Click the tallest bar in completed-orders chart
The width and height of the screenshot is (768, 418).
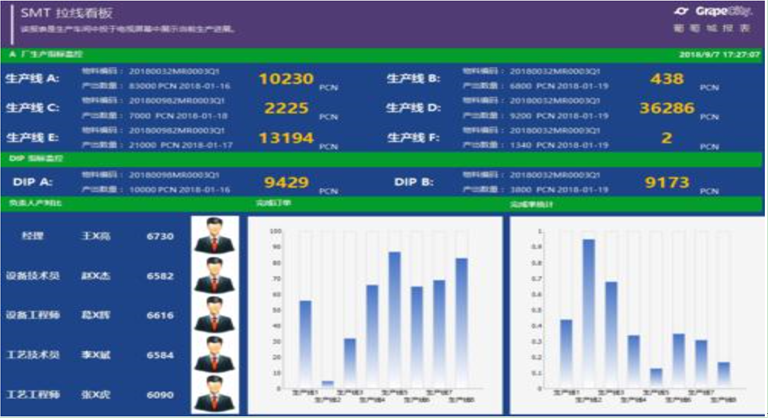pos(394,320)
